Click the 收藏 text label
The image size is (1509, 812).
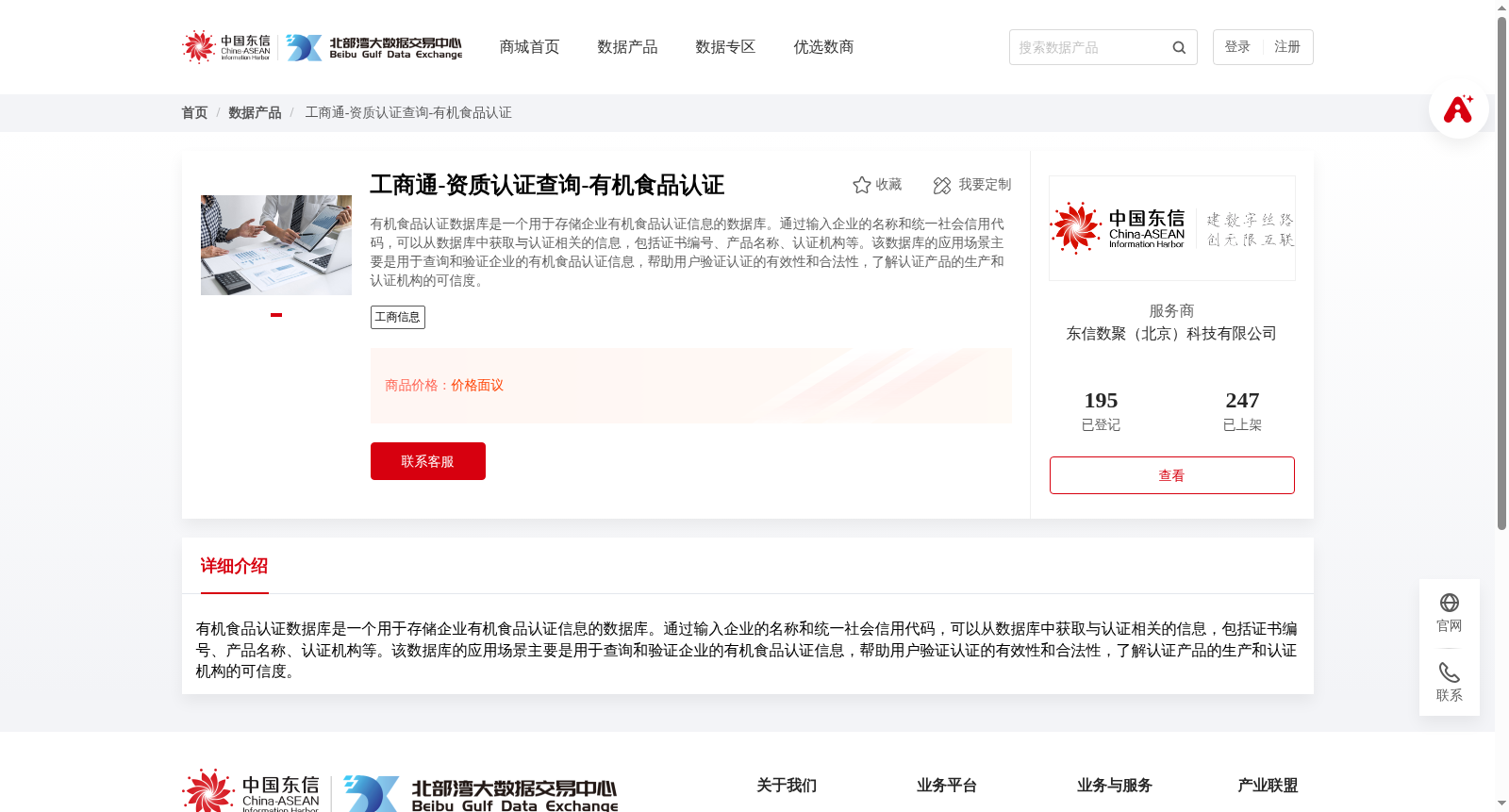888,185
